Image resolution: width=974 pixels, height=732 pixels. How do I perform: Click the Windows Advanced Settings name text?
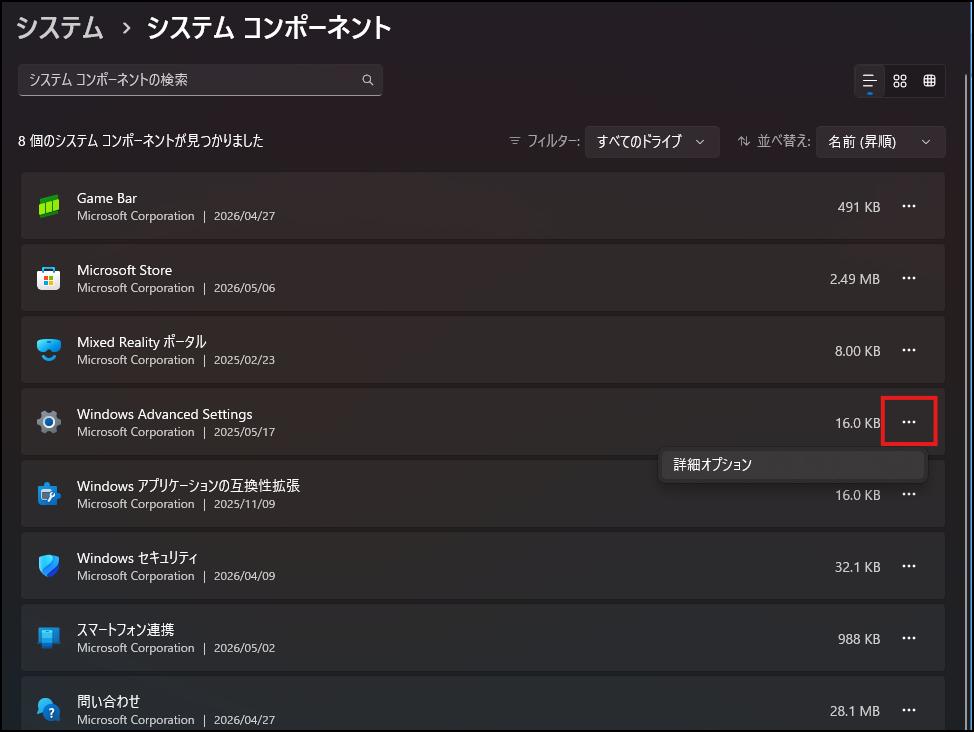(165, 414)
